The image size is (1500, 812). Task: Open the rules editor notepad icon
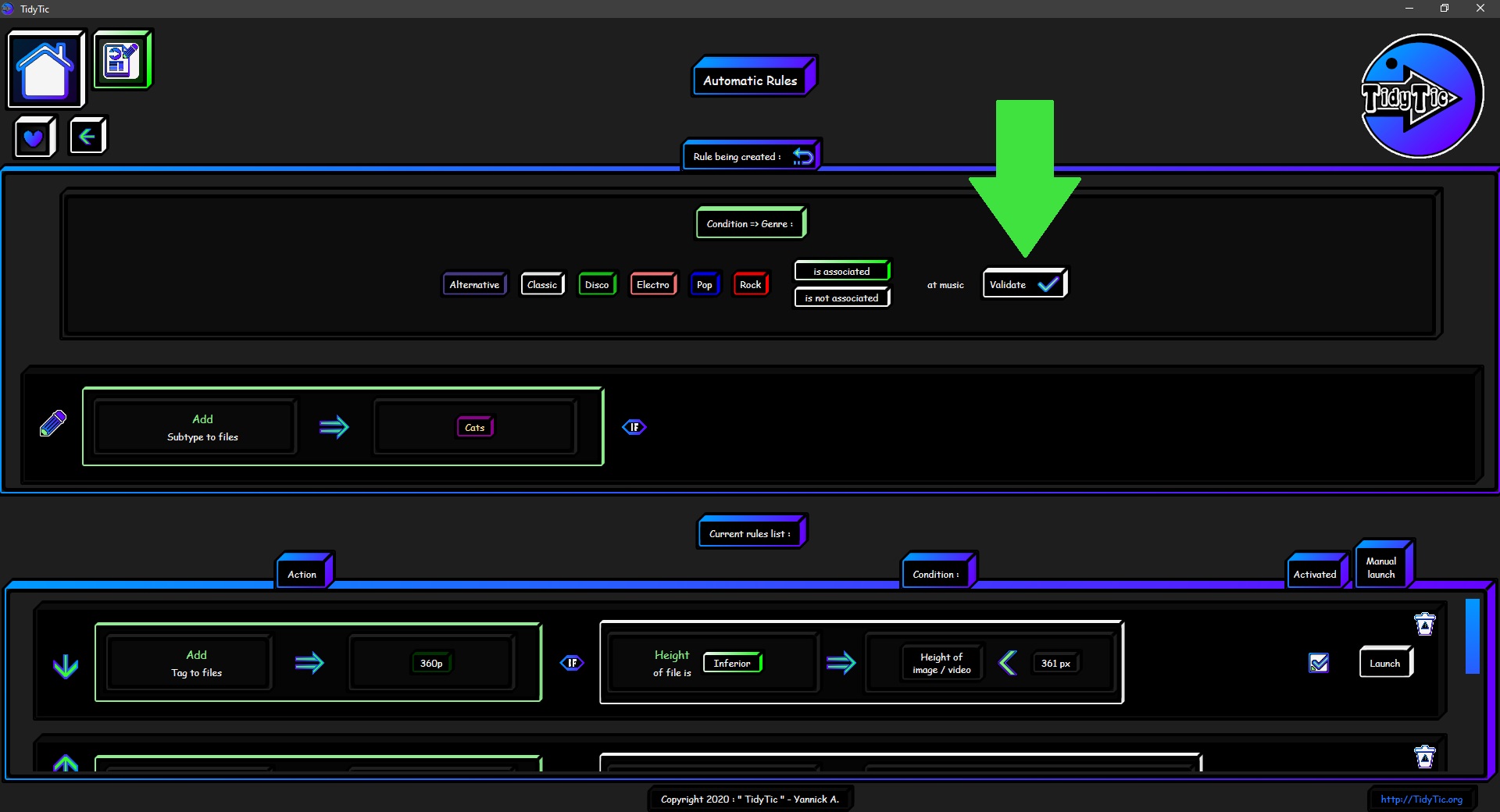122,59
